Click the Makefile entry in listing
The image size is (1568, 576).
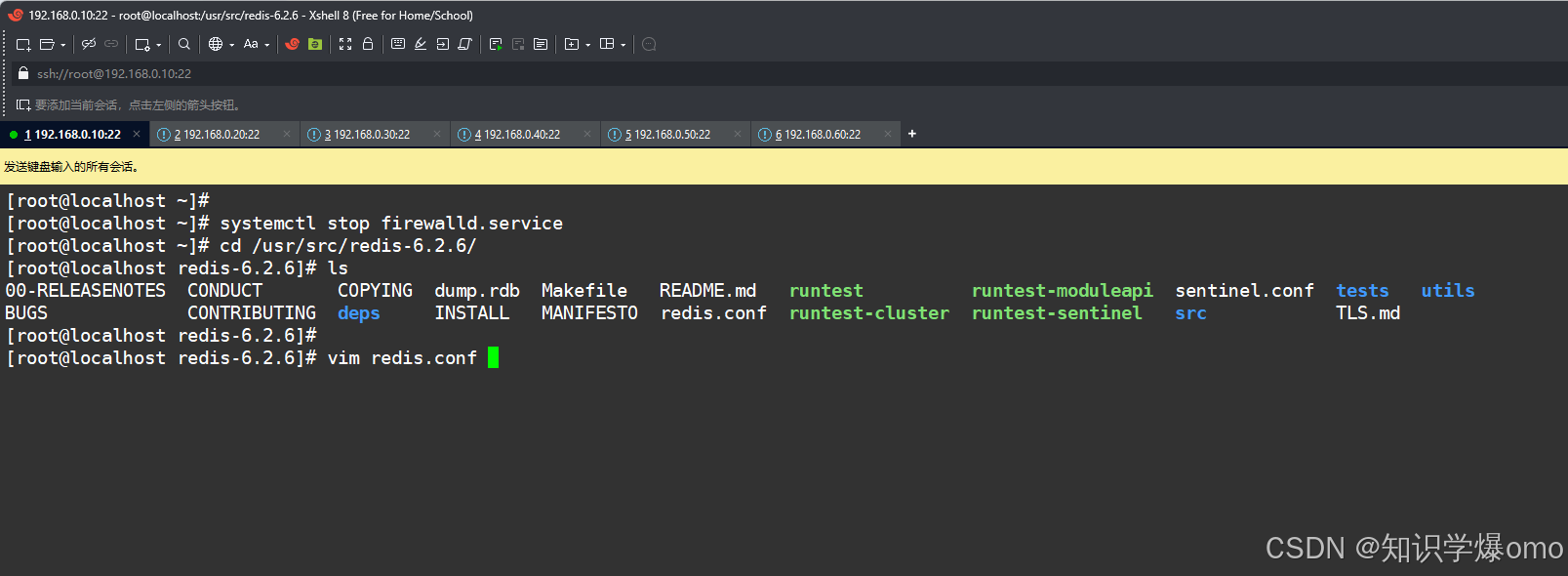point(584,291)
